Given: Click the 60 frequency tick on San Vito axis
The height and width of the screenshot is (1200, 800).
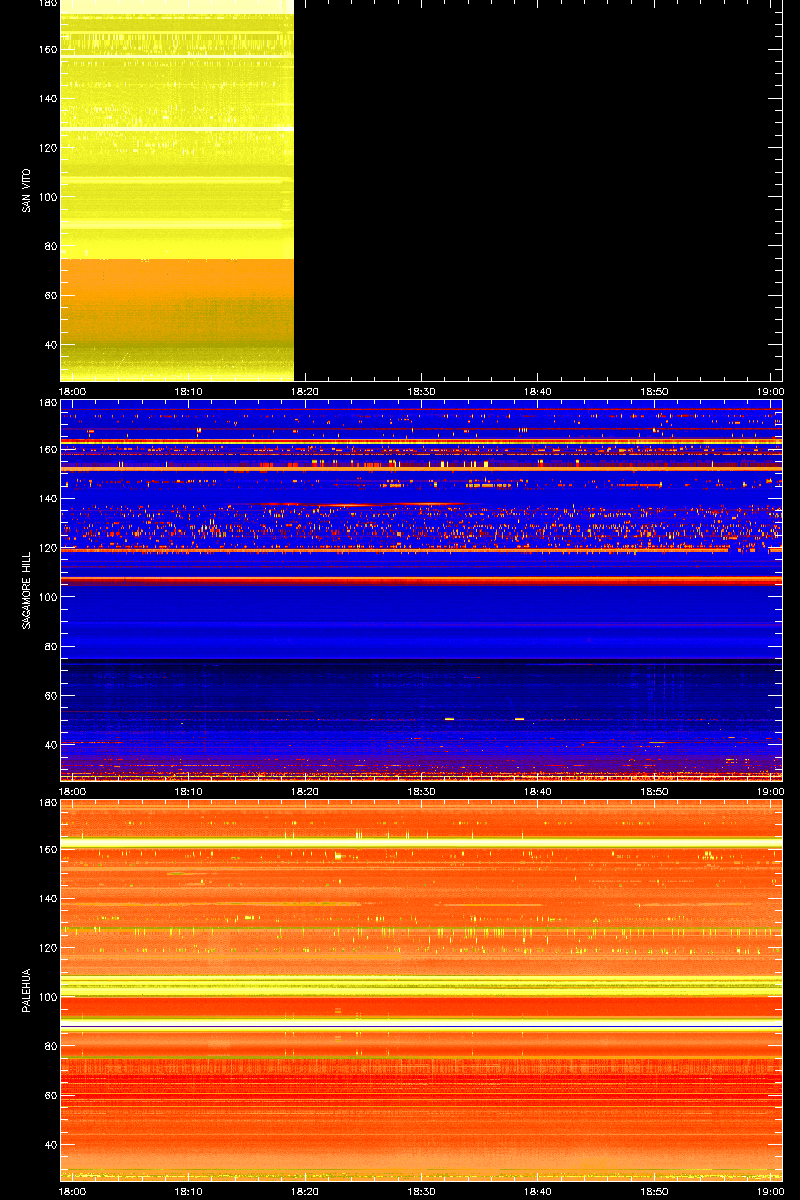Looking at the screenshot, I should click(x=50, y=295).
